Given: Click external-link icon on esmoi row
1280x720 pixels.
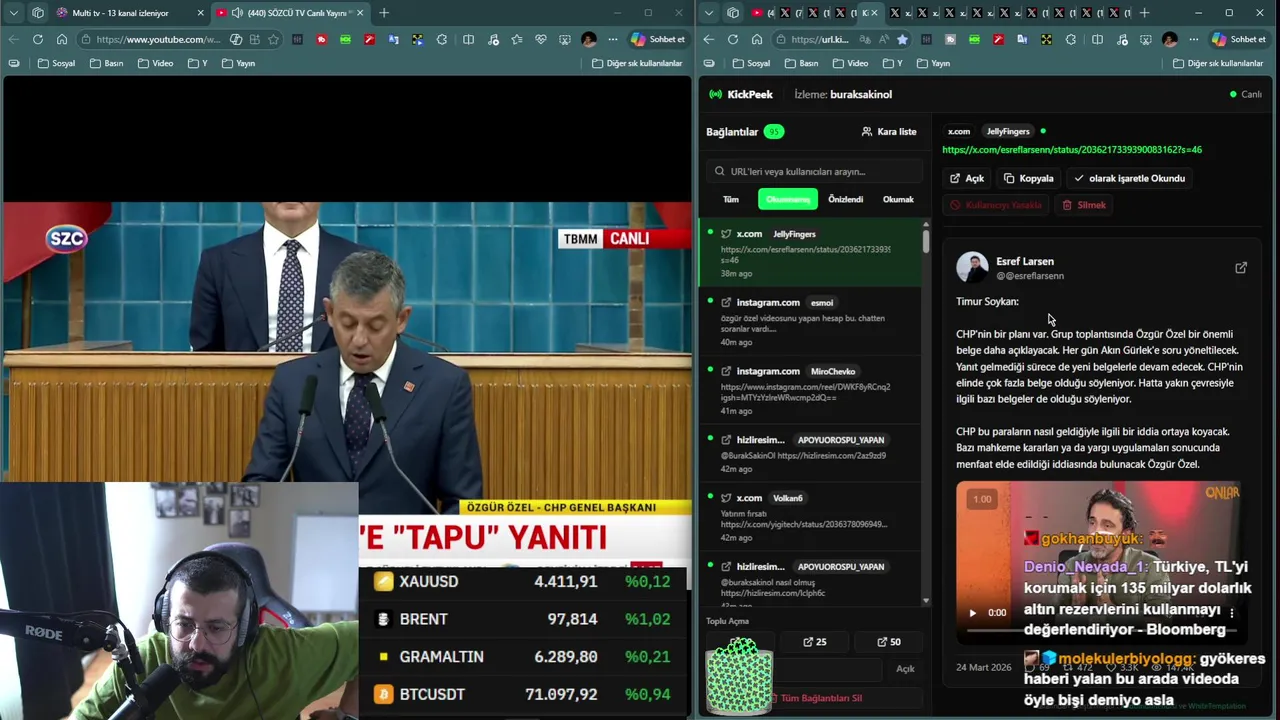Looking at the screenshot, I should tap(726, 302).
